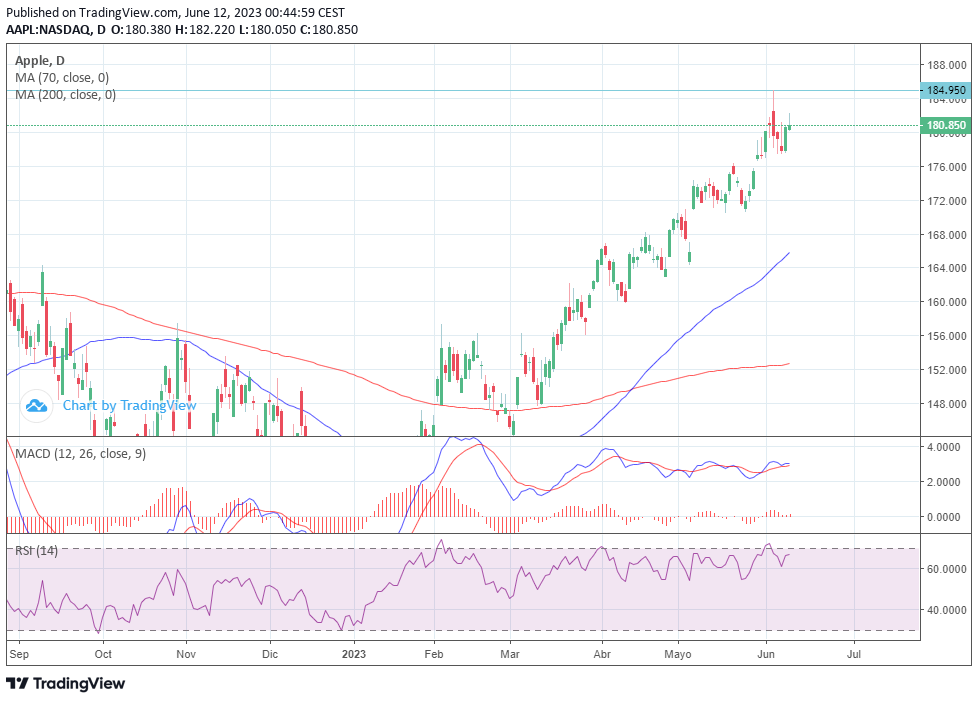Screen dimensions: 978x702
Task: Click the 2023 date axis label
Action: point(354,654)
